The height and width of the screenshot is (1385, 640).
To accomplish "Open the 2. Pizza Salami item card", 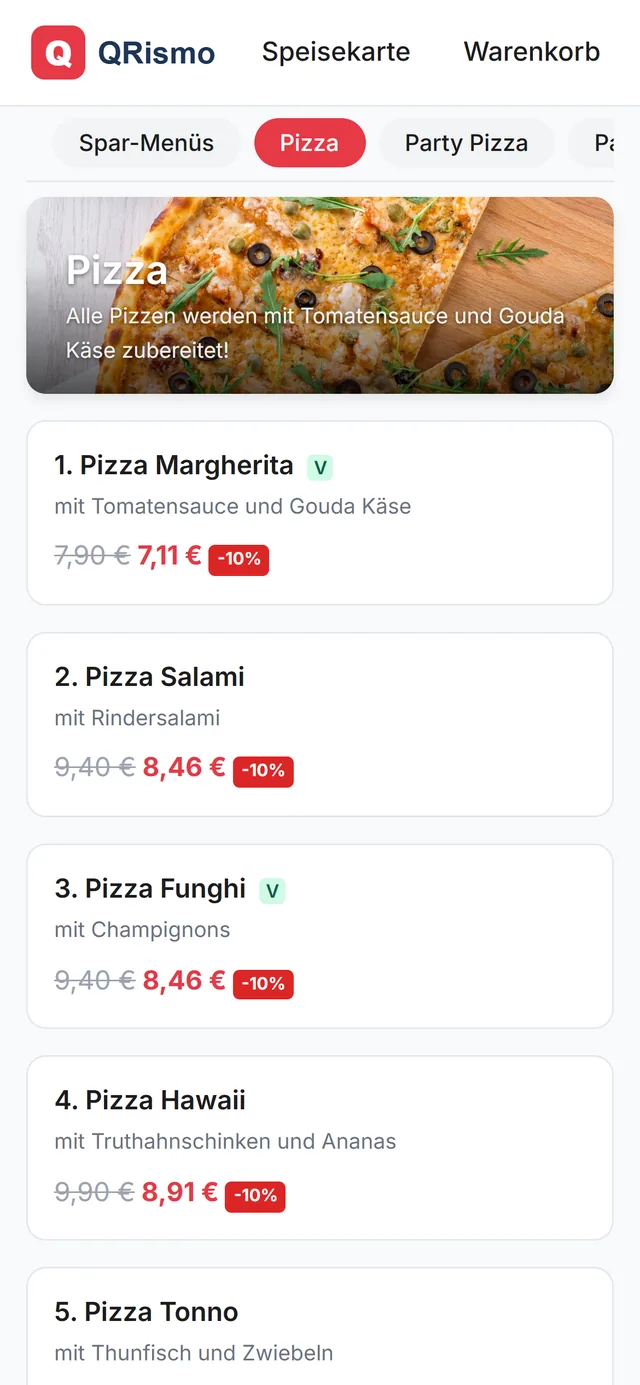I will tap(320, 725).
